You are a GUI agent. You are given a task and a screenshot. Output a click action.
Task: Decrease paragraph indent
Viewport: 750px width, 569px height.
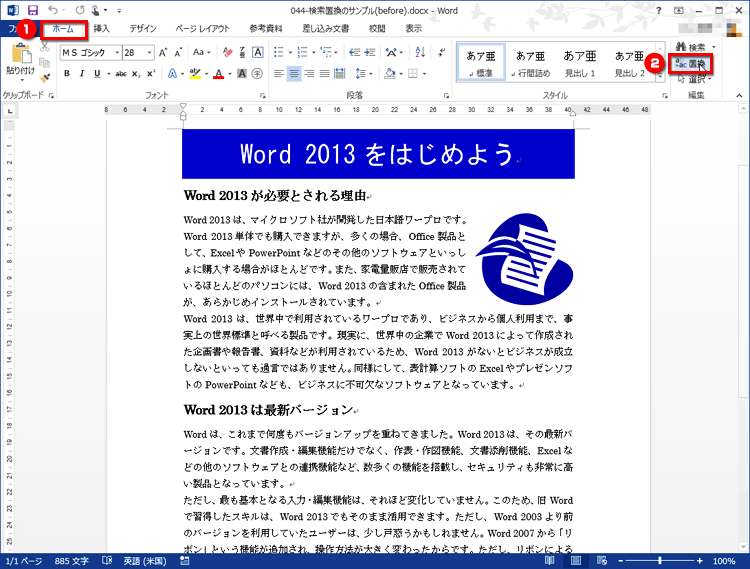coord(354,52)
